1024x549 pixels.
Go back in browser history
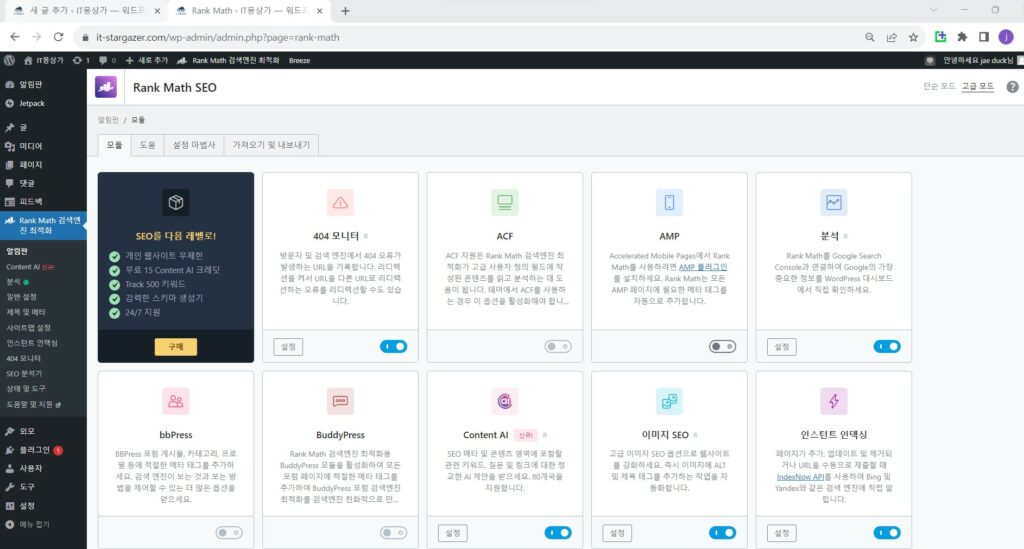tap(14, 37)
